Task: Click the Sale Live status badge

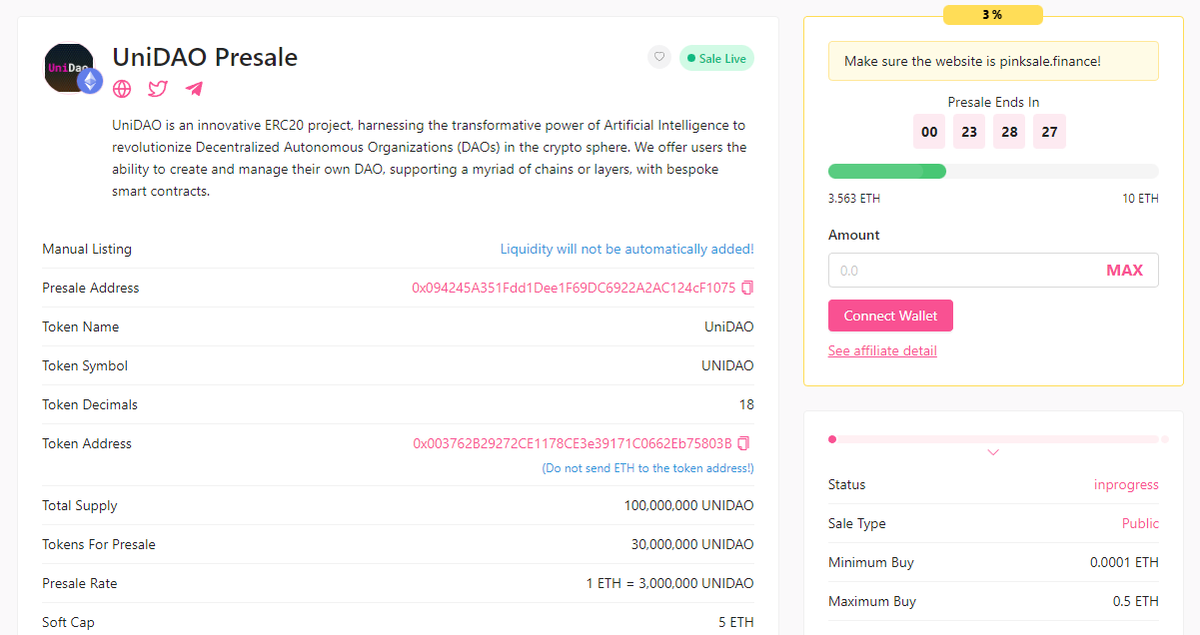Action: (x=717, y=58)
